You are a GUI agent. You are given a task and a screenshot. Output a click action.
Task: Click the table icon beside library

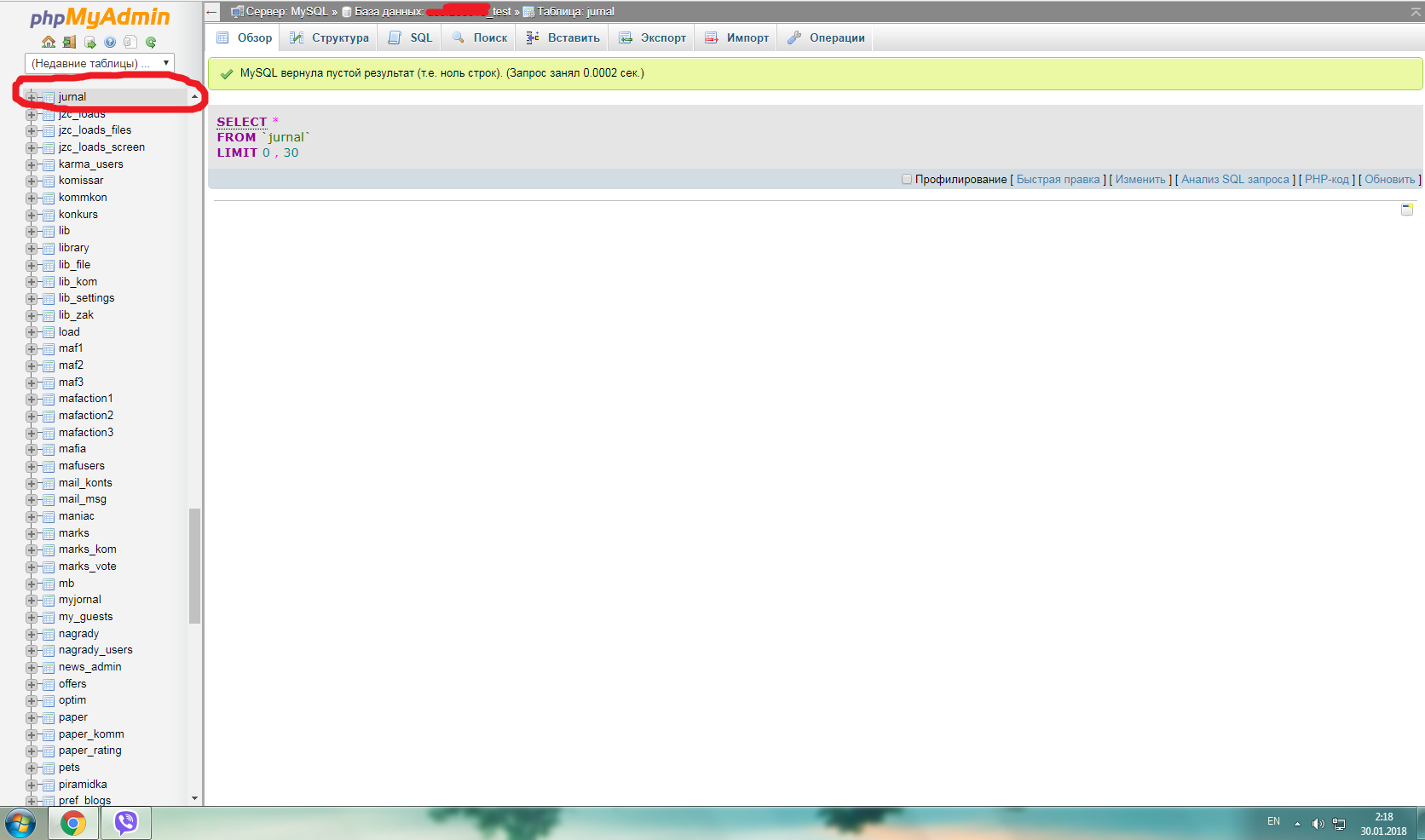click(49, 248)
